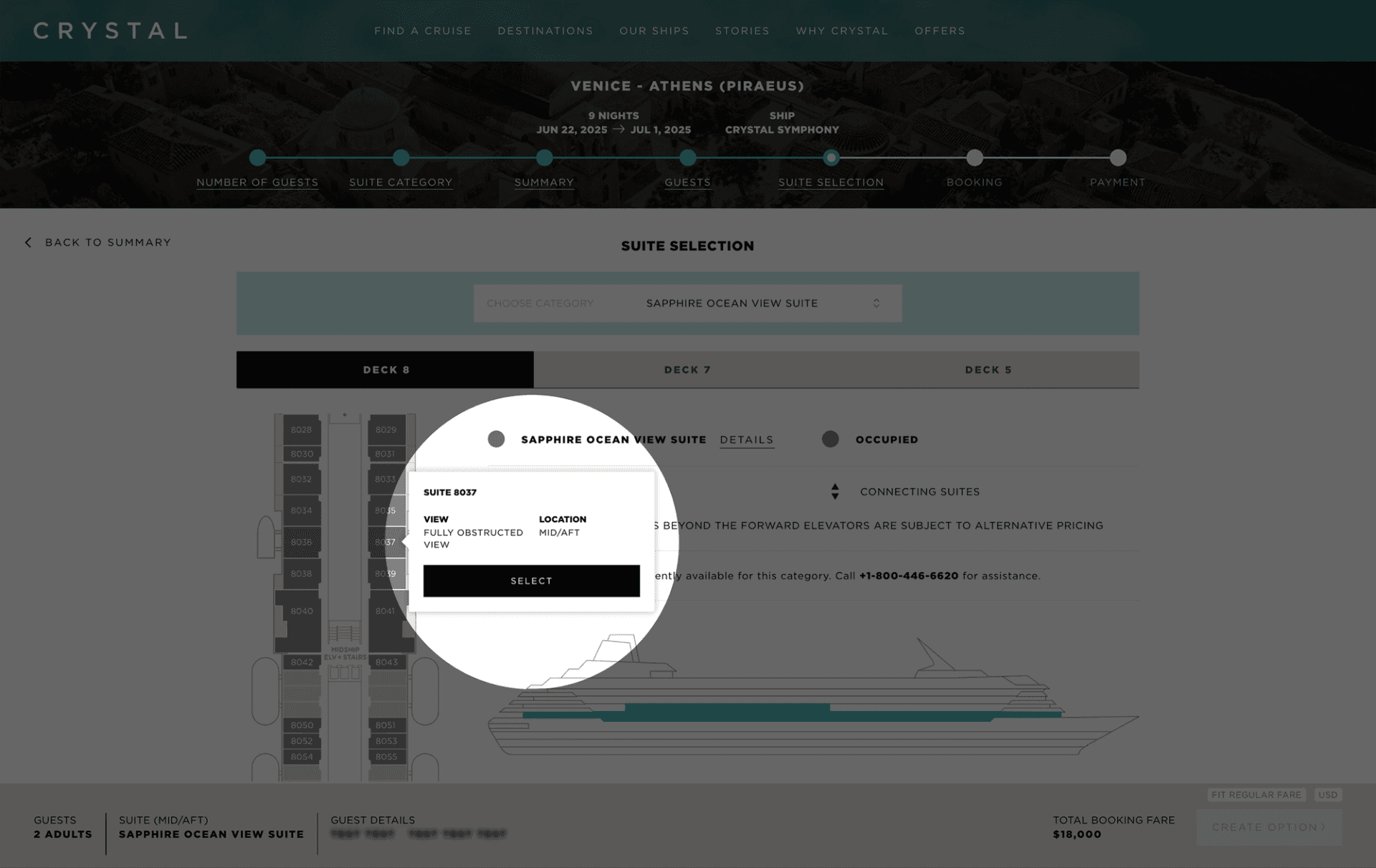Image resolution: width=1376 pixels, height=868 pixels.
Task: Click the USD currency tag
Action: (1327, 795)
